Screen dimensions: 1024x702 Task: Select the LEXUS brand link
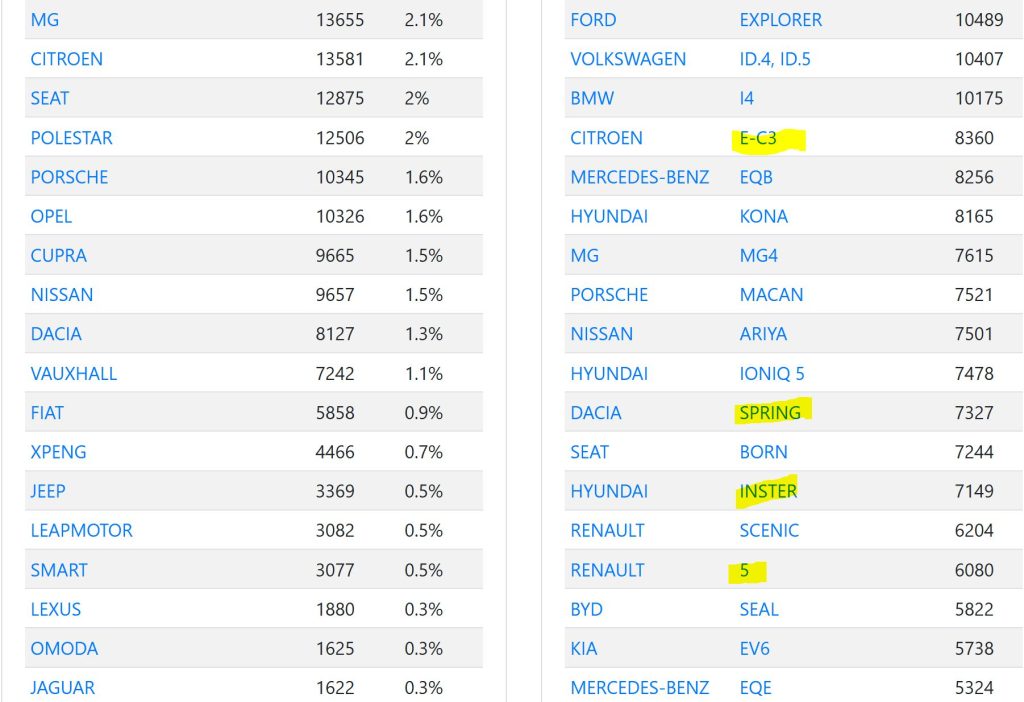tap(55, 609)
